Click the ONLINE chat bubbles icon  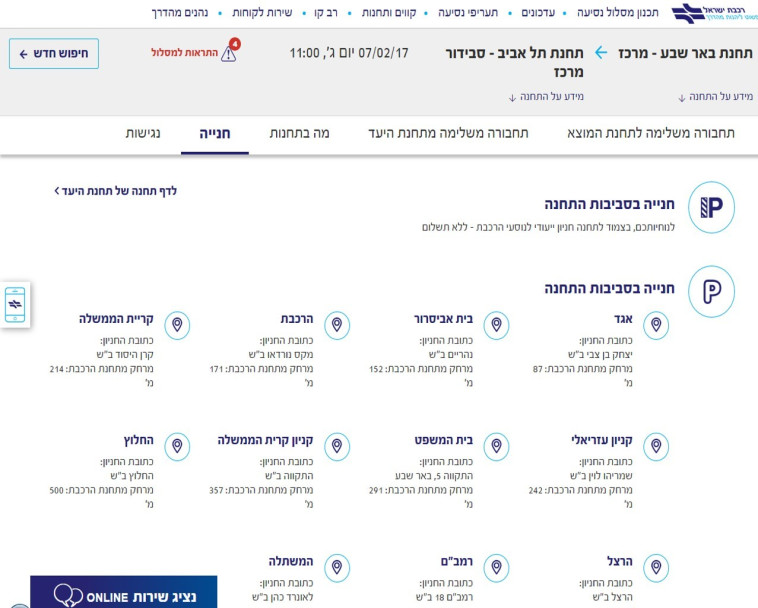[68, 595]
